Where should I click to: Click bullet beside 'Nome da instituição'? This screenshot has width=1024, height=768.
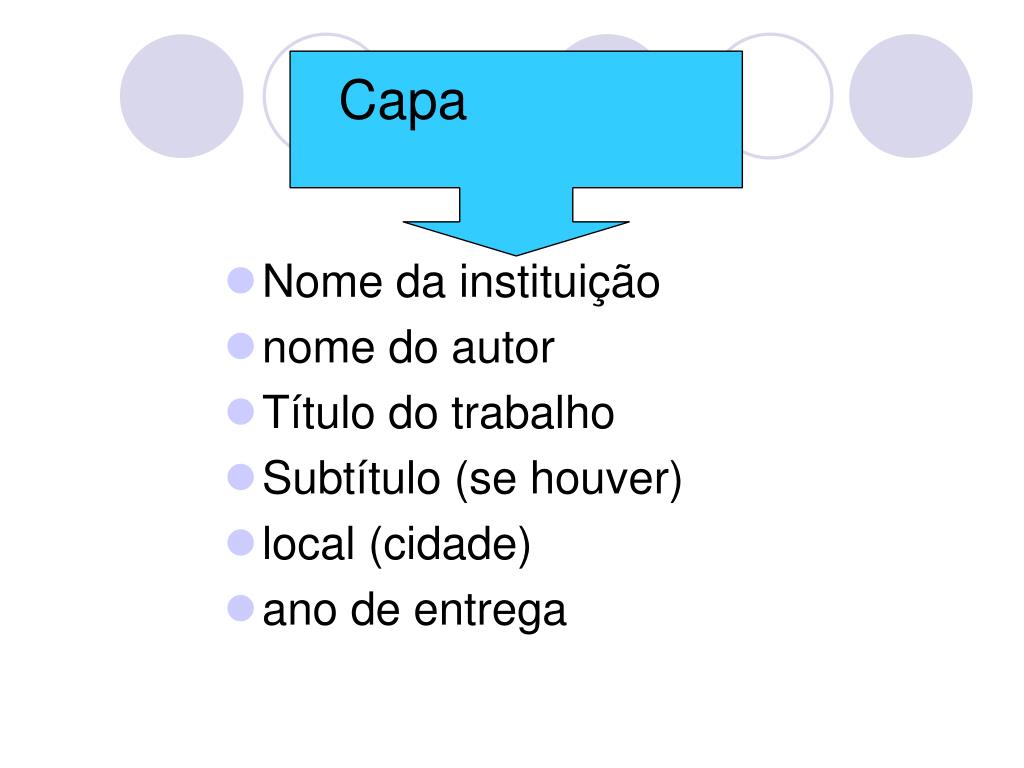240,281
